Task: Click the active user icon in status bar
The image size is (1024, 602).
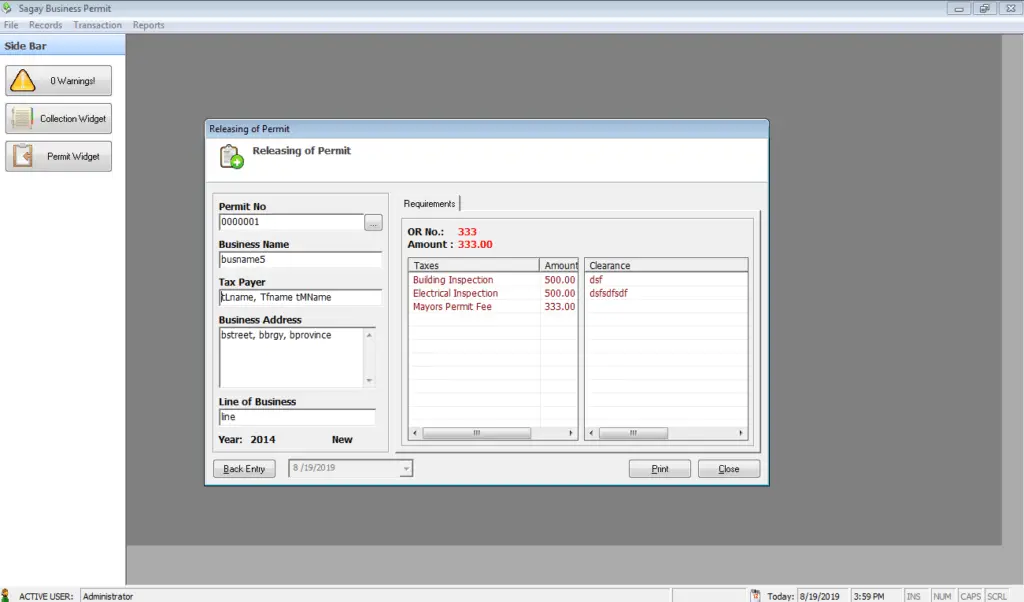Action: (8, 595)
